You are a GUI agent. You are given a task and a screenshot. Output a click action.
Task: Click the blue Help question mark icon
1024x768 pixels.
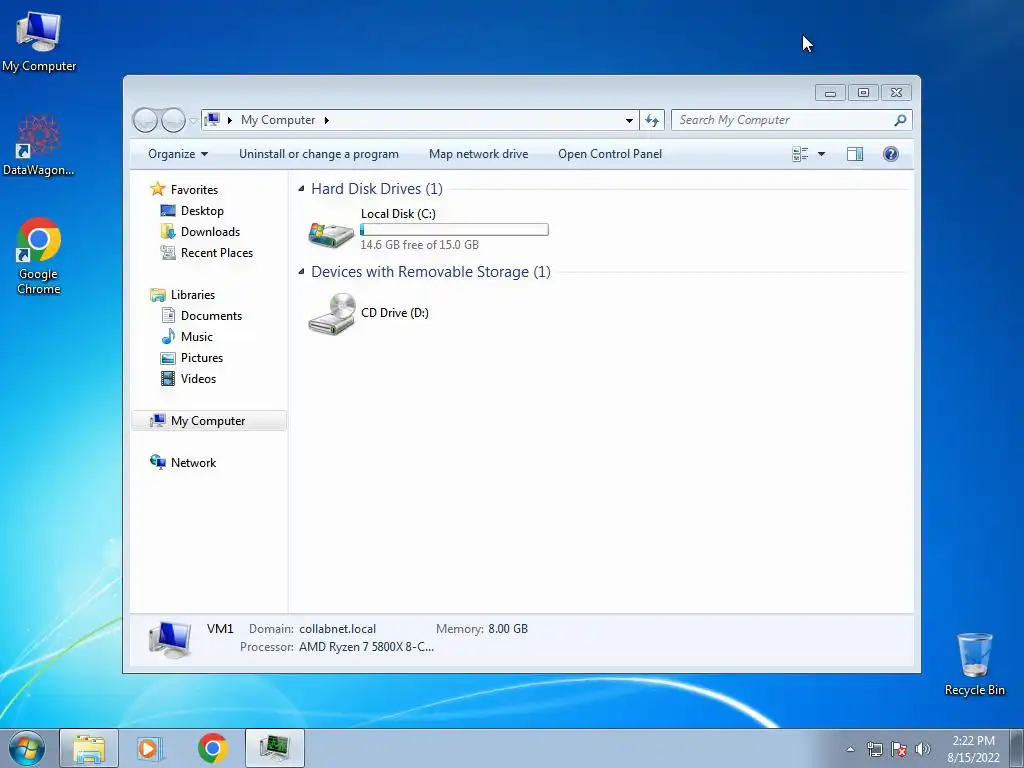tap(891, 154)
